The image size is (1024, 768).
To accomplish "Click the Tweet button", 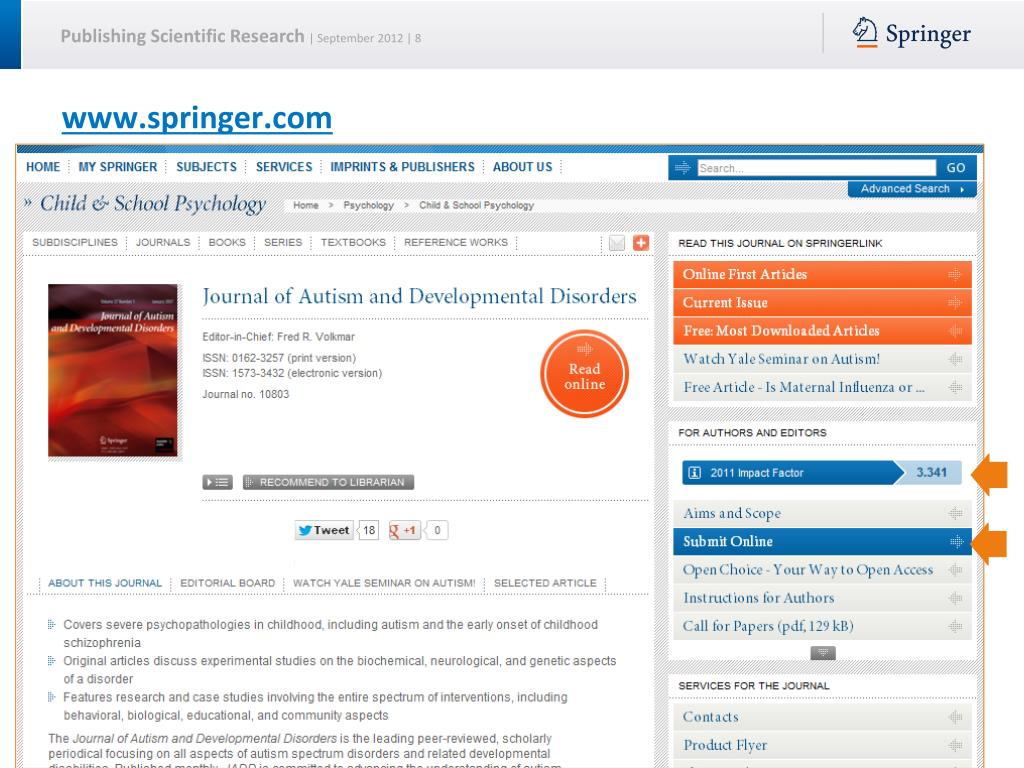I will click(324, 530).
